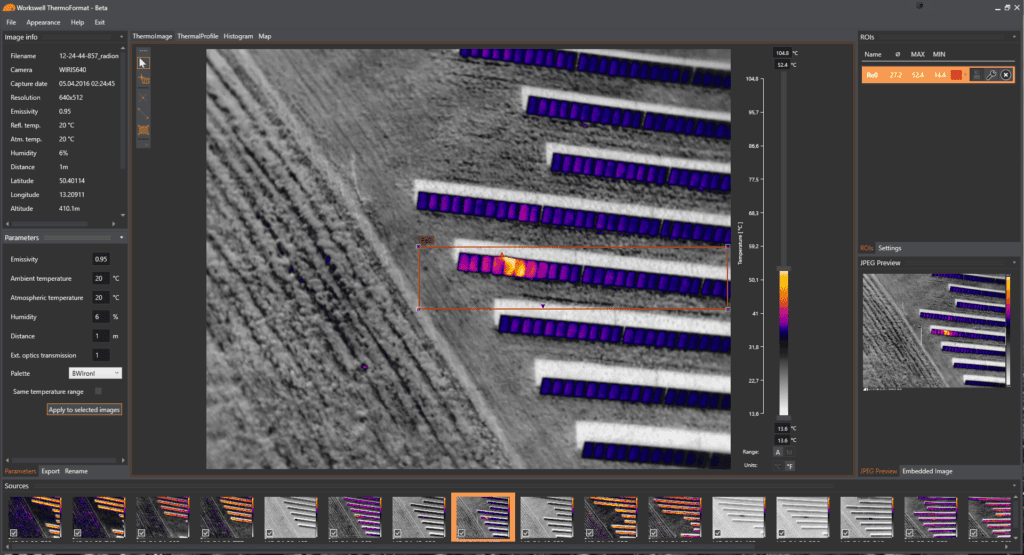Image resolution: width=1024 pixels, height=555 pixels.
Task: Click the Image info scroll-right arrow
Action: pos(114,224)
